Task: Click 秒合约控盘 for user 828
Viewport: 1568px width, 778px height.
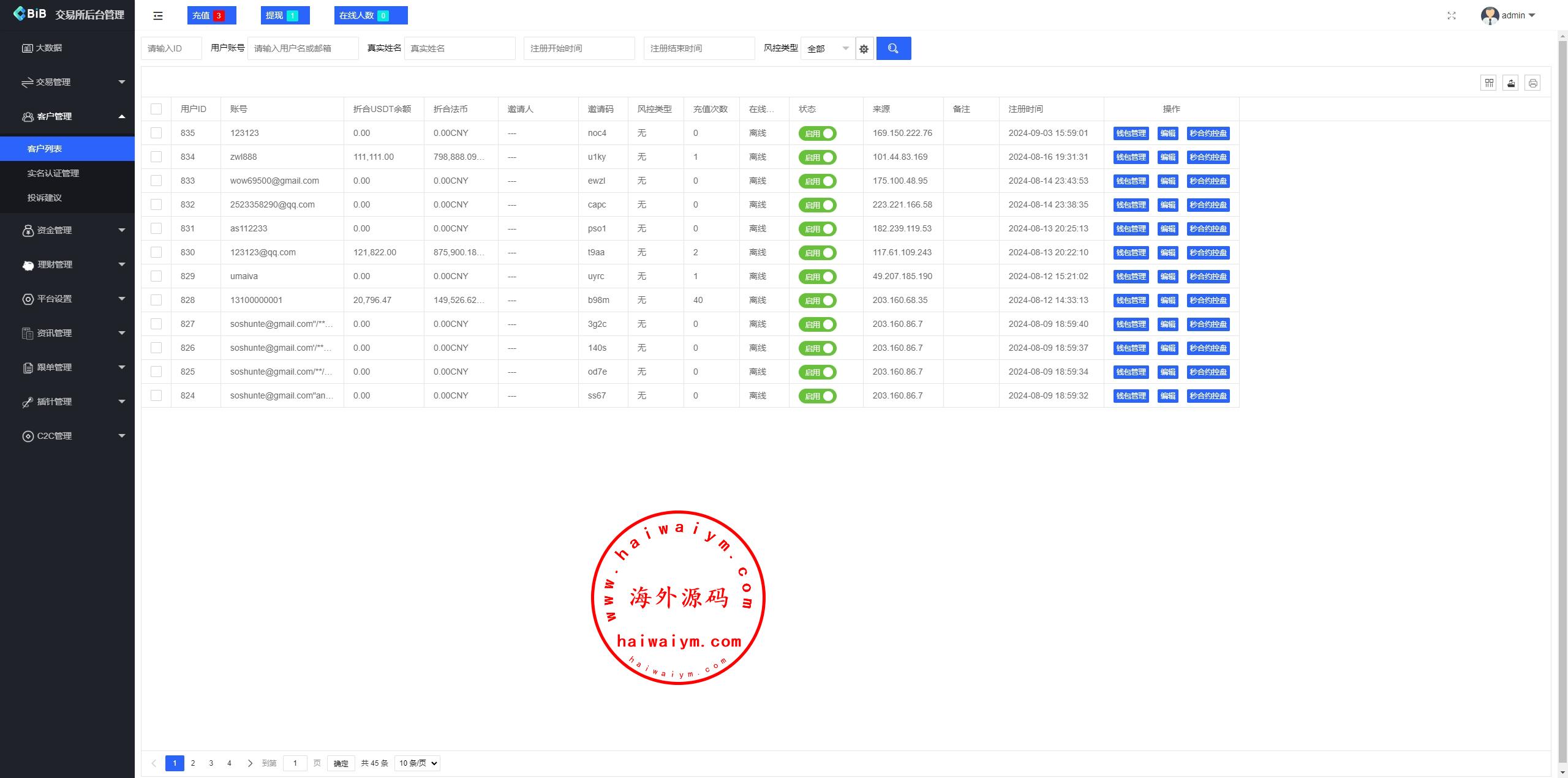Action: [1208, 301]
